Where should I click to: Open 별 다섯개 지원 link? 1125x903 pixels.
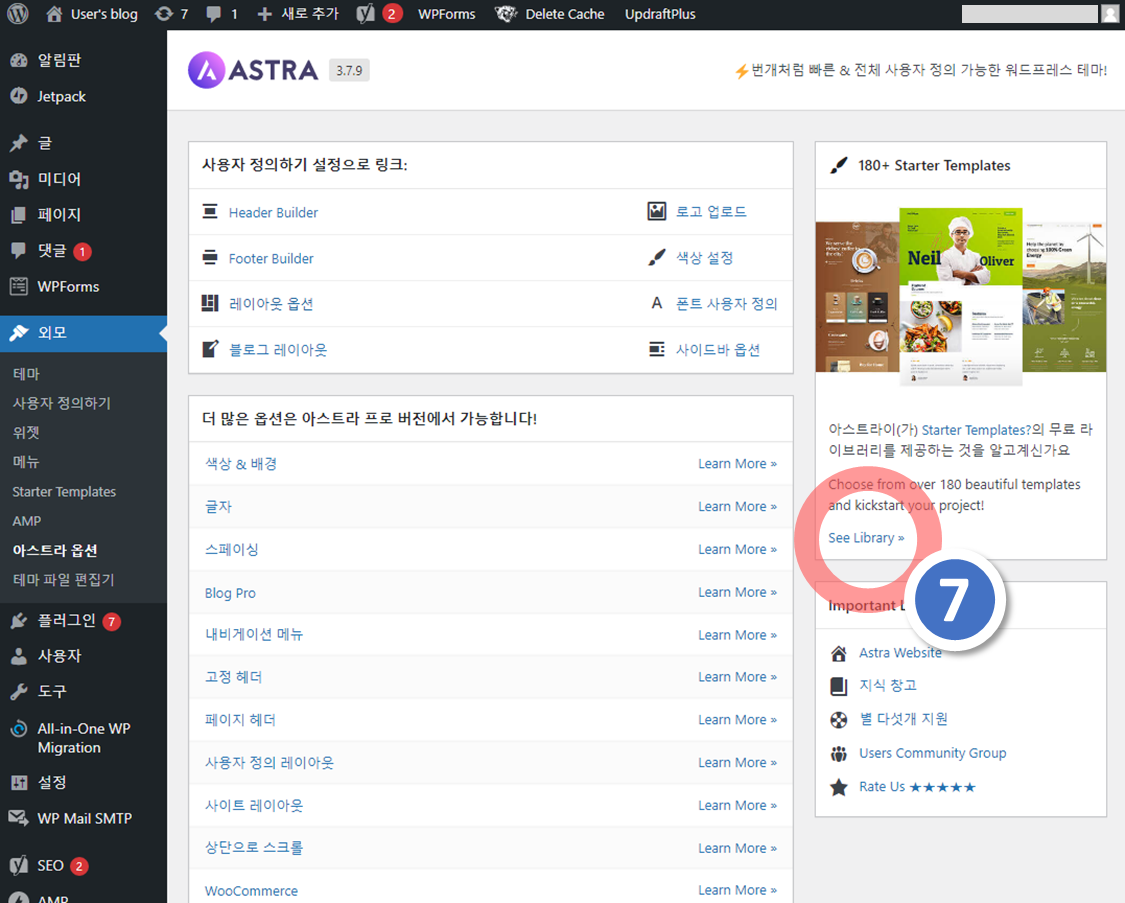pos(903,719)
